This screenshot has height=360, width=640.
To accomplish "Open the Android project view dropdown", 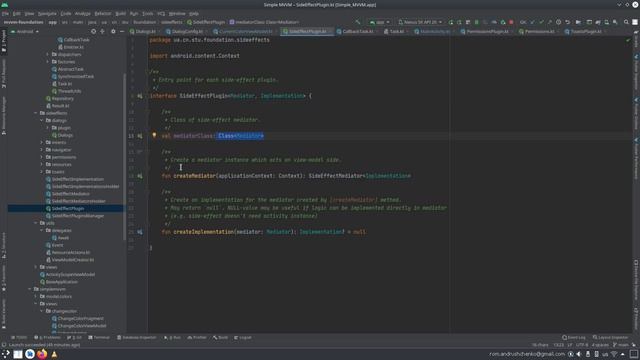I will (24, 31).
